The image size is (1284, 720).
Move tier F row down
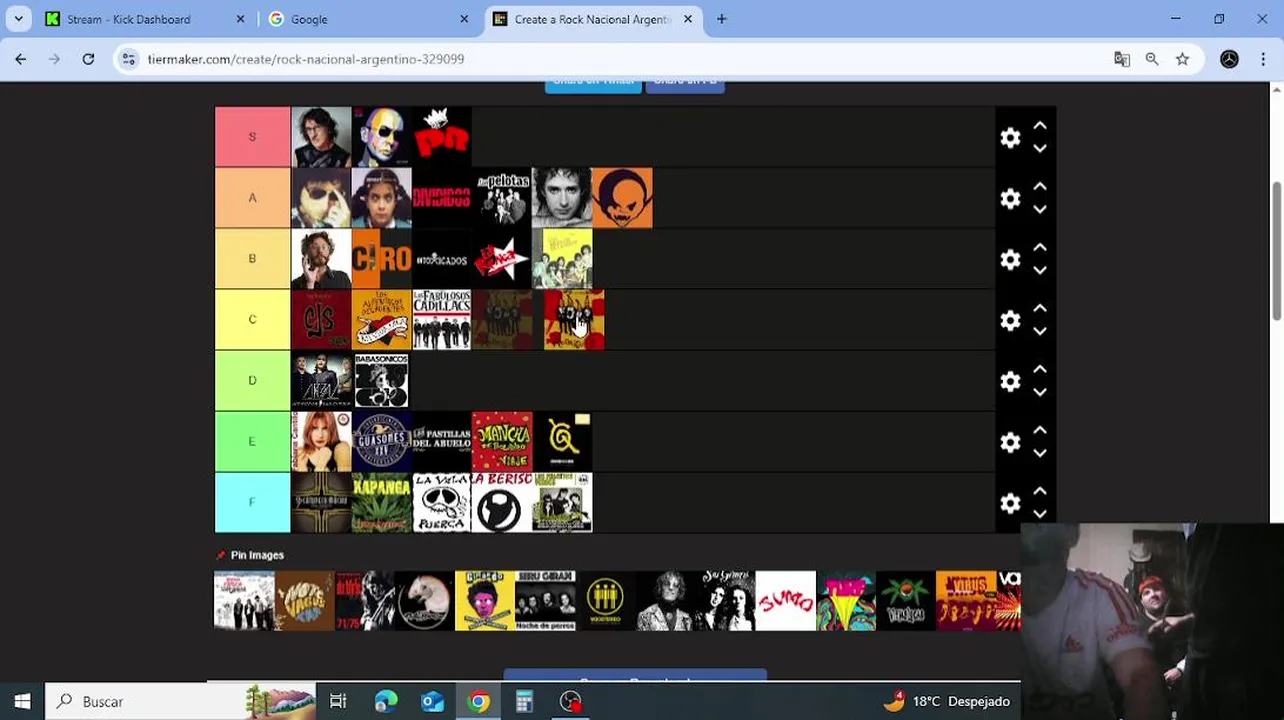point(1040,514)
